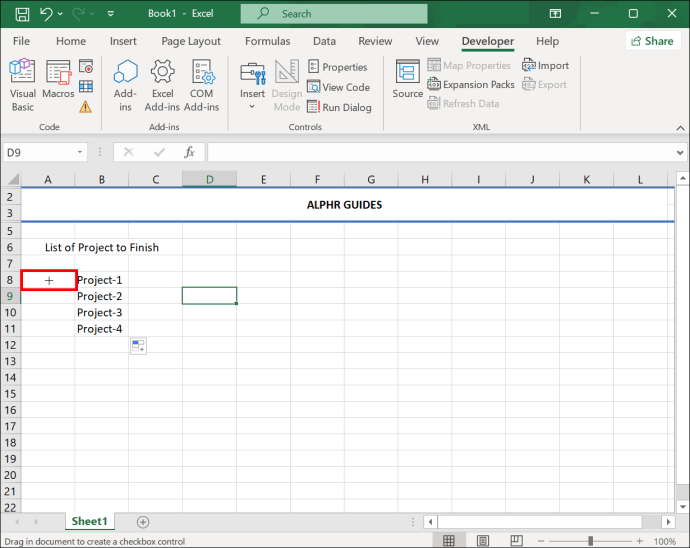Toggle Design Mode
The width and height of the screenshot is (690, 548).
tap(287, 85)
